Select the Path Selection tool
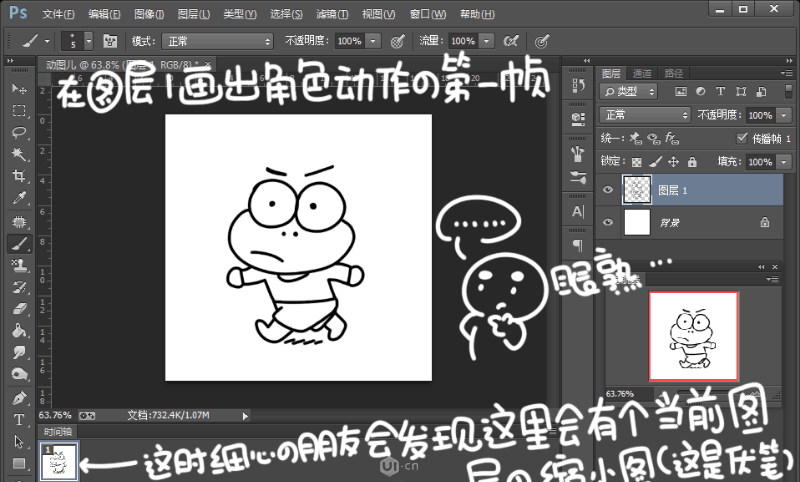The width and height of the screenshot is (800, 482). pyautogui.click(x=19, y=442)
